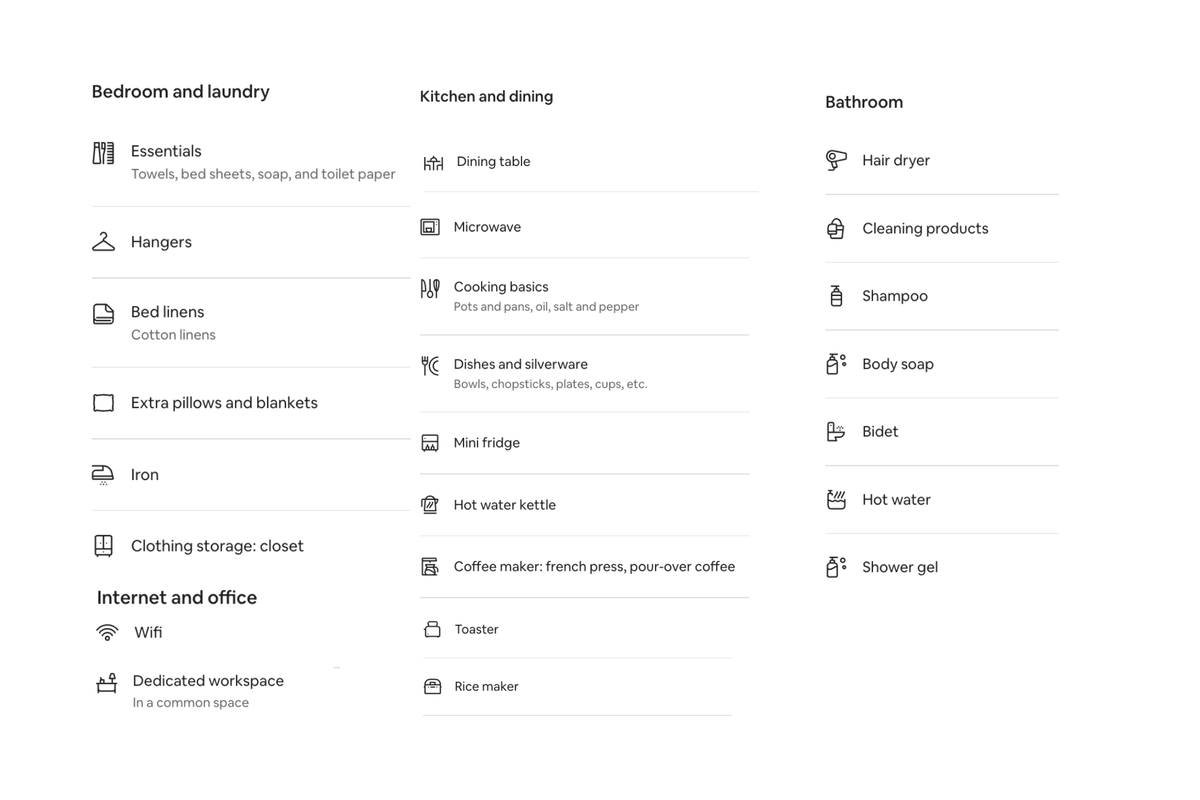Click the Hot water kettle icon
This screenshot has width=1200, height=800.
[x=430, y=505]
